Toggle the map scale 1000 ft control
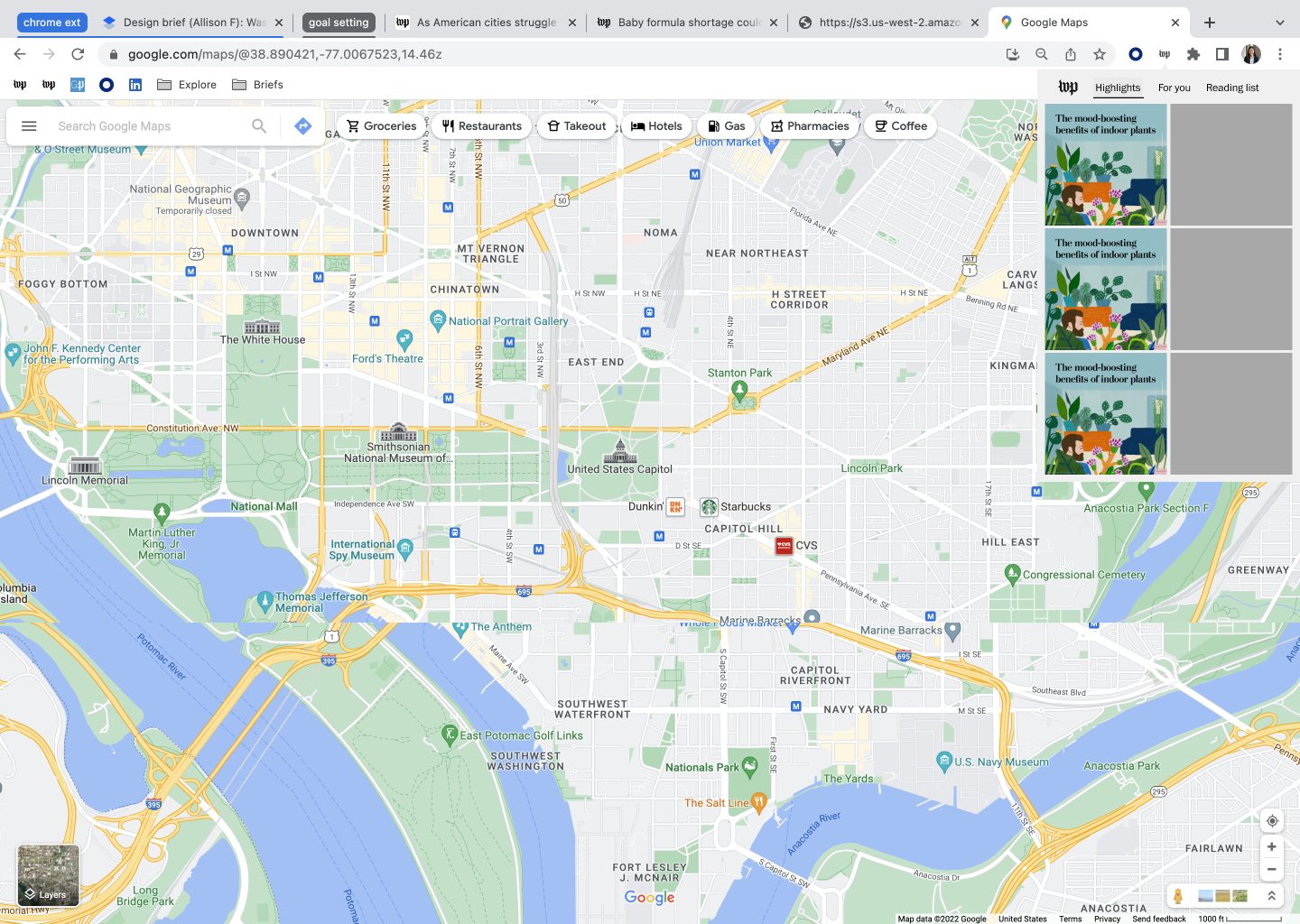 click(1240, 919)
